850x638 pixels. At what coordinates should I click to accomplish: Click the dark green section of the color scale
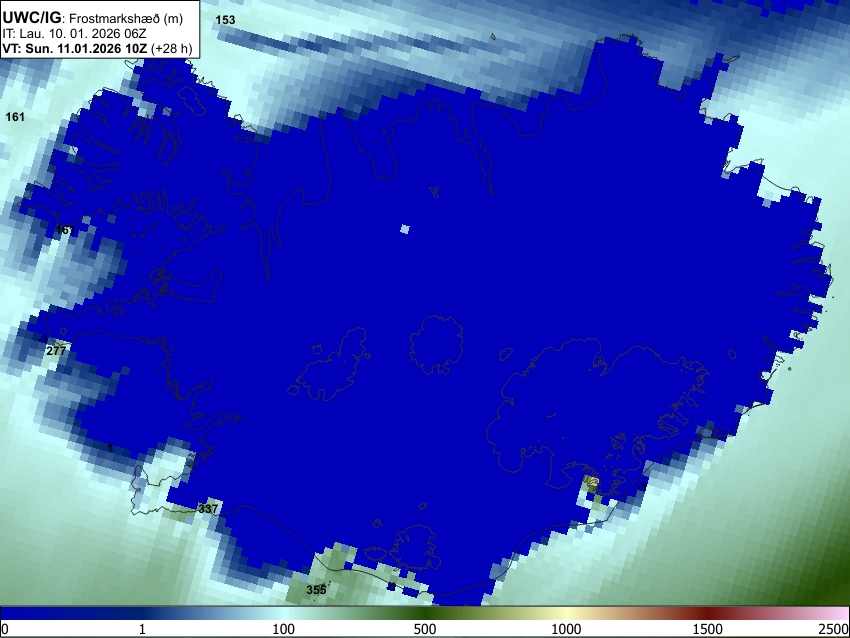tap(428, 613)
